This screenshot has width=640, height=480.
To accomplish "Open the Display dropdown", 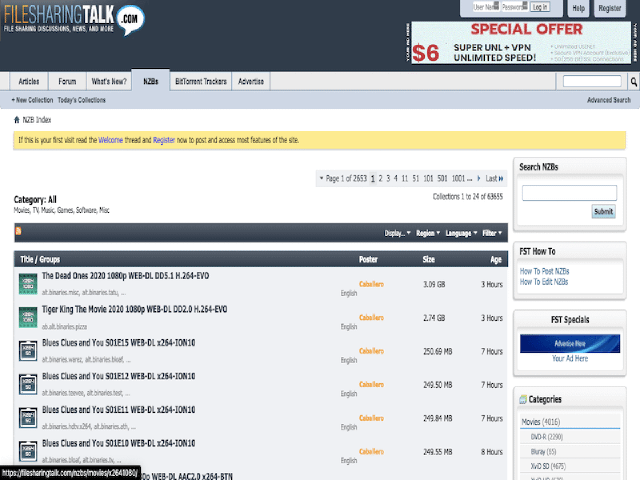I will point(397,233).
